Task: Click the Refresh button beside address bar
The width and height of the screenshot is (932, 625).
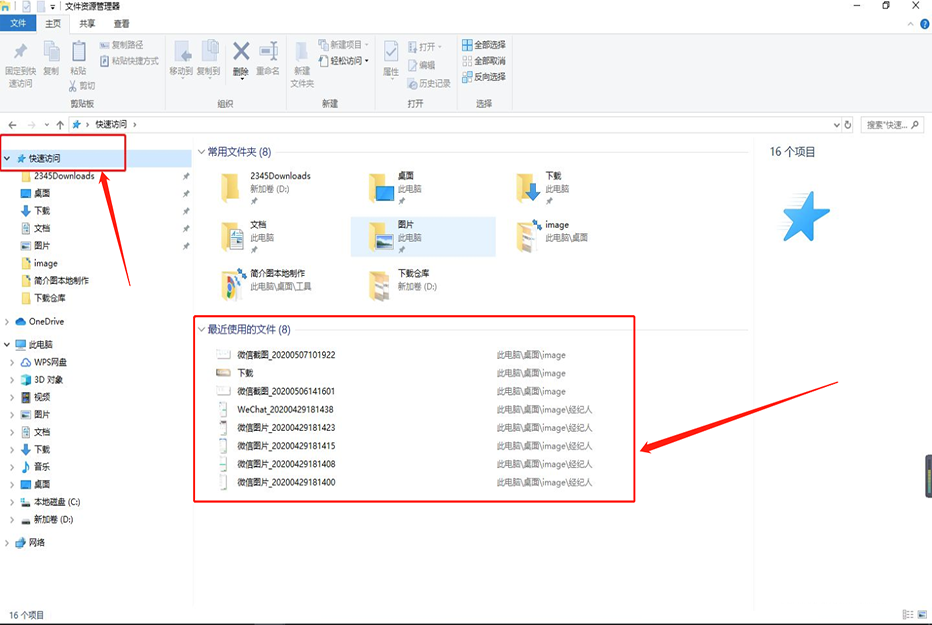Action: click(x=848, y=125)
